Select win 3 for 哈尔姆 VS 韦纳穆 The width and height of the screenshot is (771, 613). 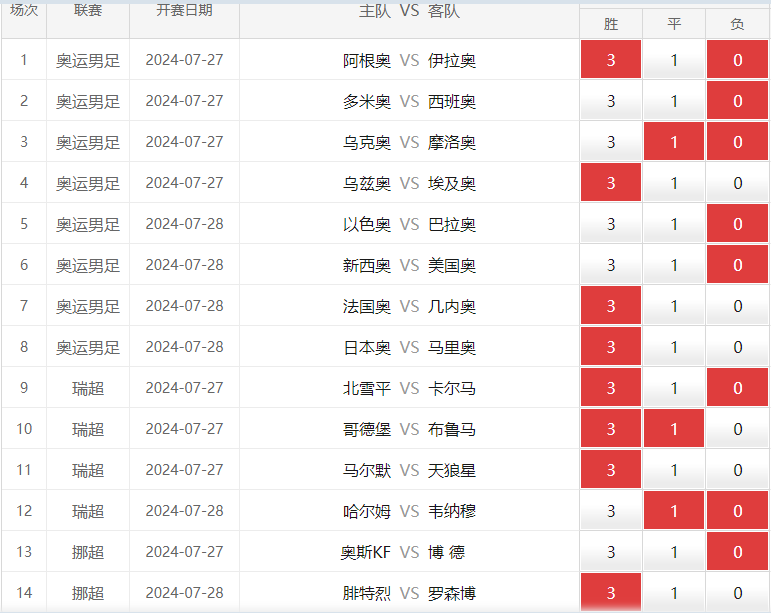pos(611,511)
